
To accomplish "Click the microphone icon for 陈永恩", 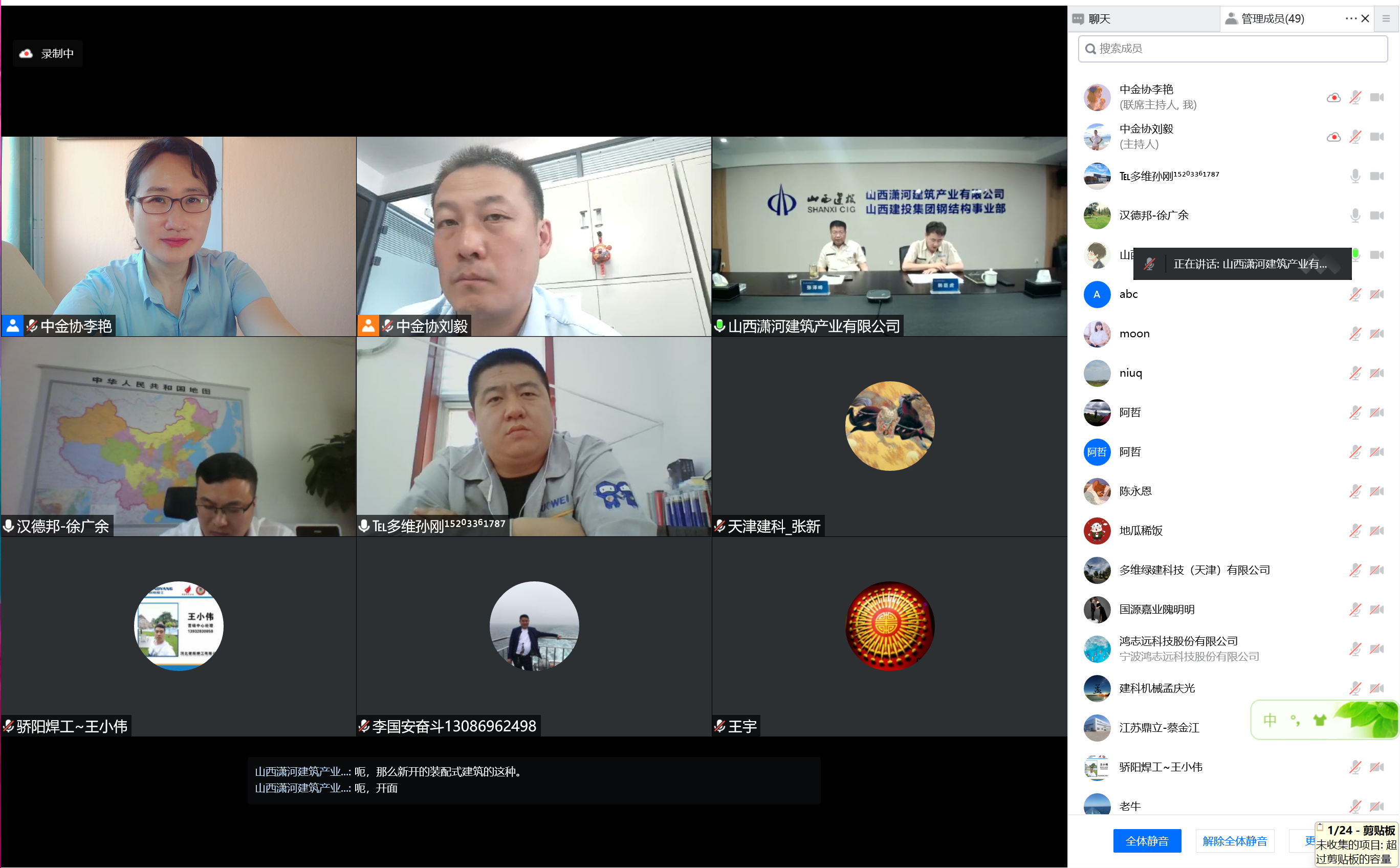I will point(1354,491).
